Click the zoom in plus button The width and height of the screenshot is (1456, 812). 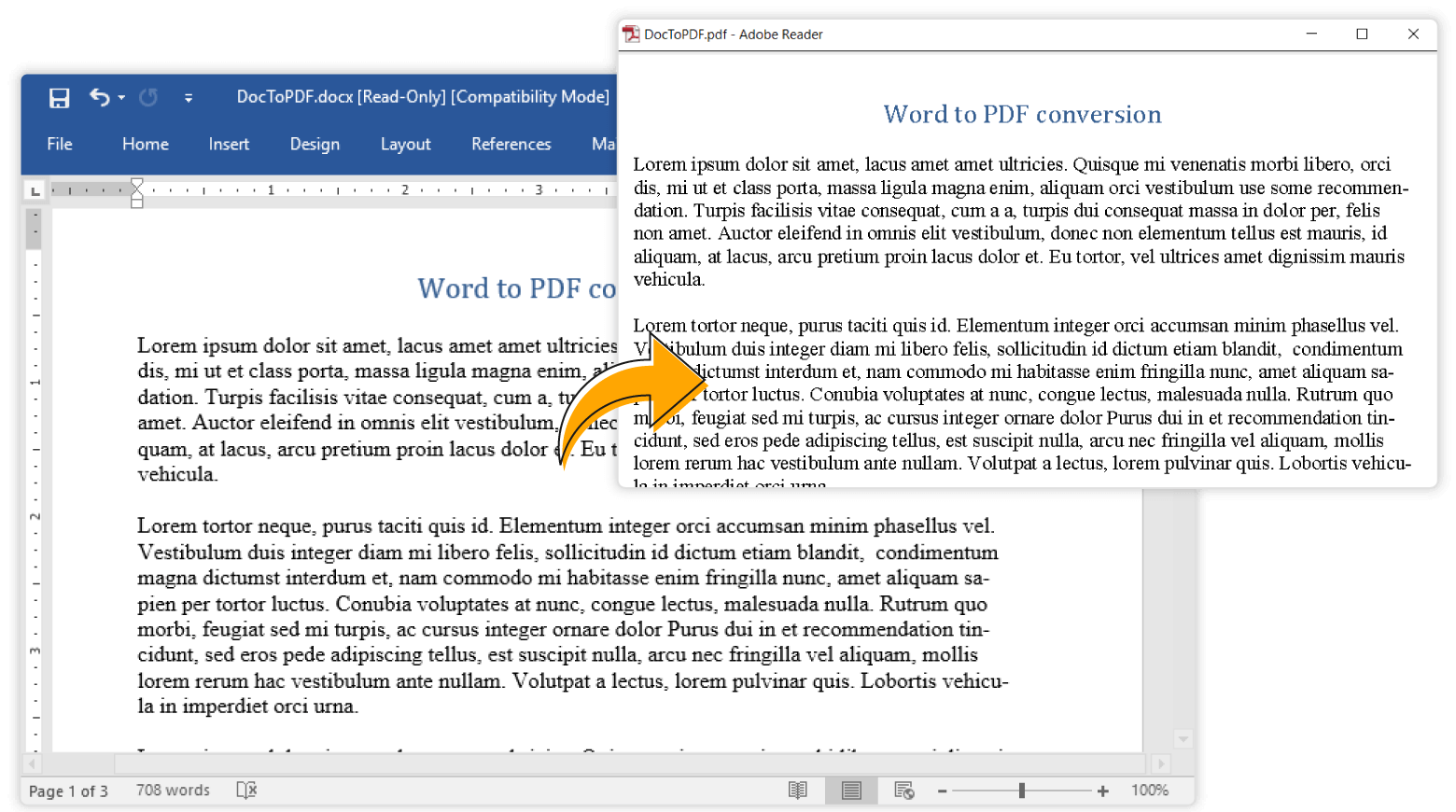[x=1102, y=791]
